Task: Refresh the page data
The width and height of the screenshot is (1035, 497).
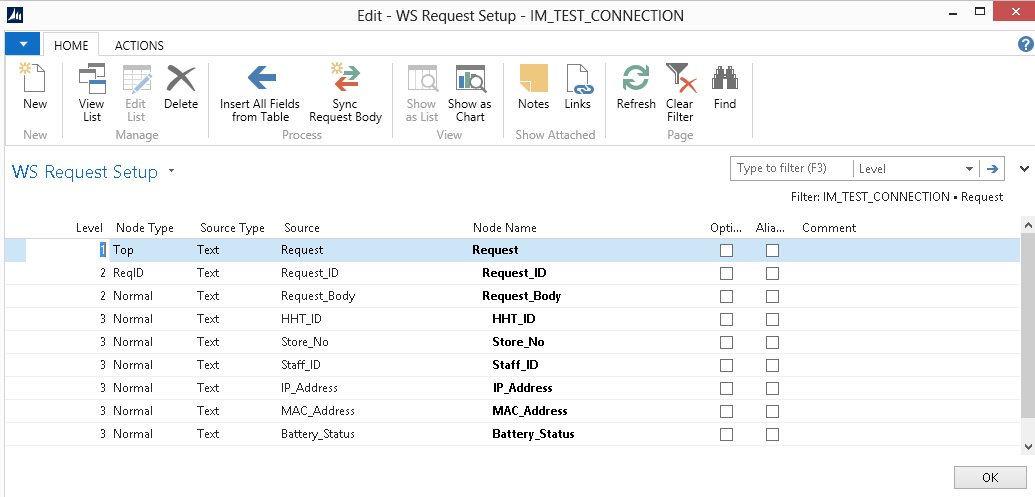Action: point(636,90)
